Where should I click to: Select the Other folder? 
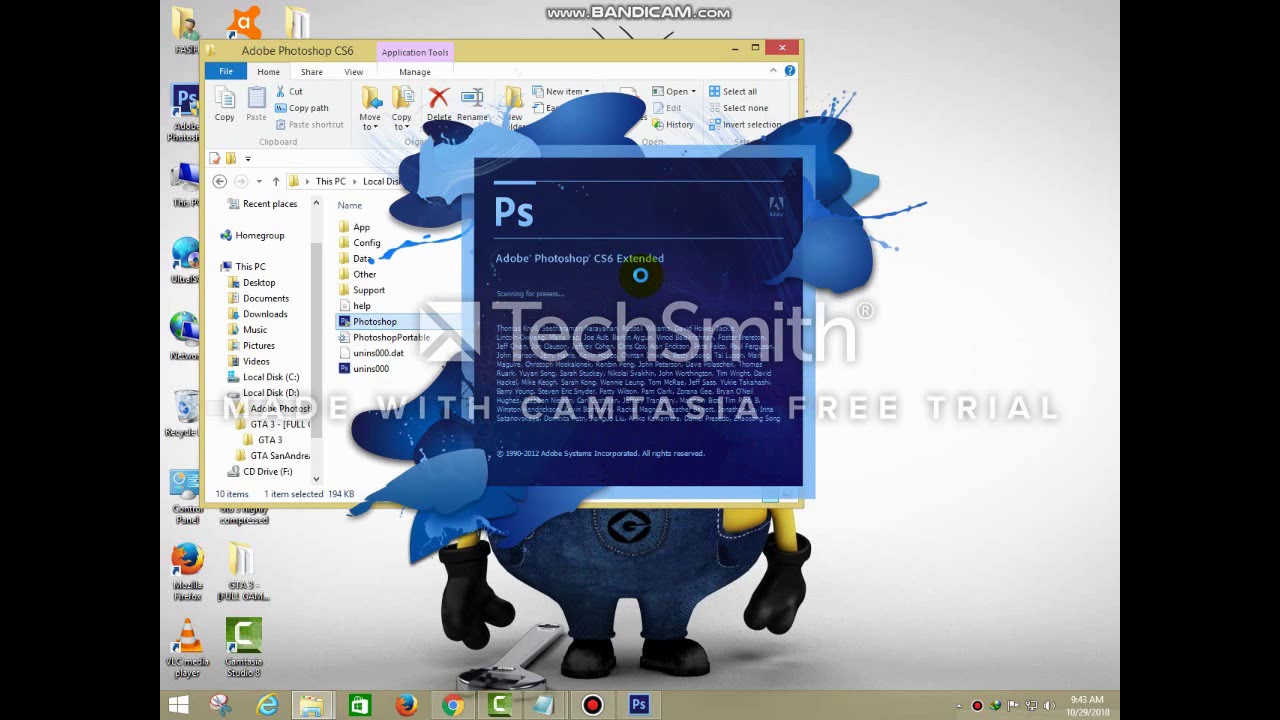point(357,274)
